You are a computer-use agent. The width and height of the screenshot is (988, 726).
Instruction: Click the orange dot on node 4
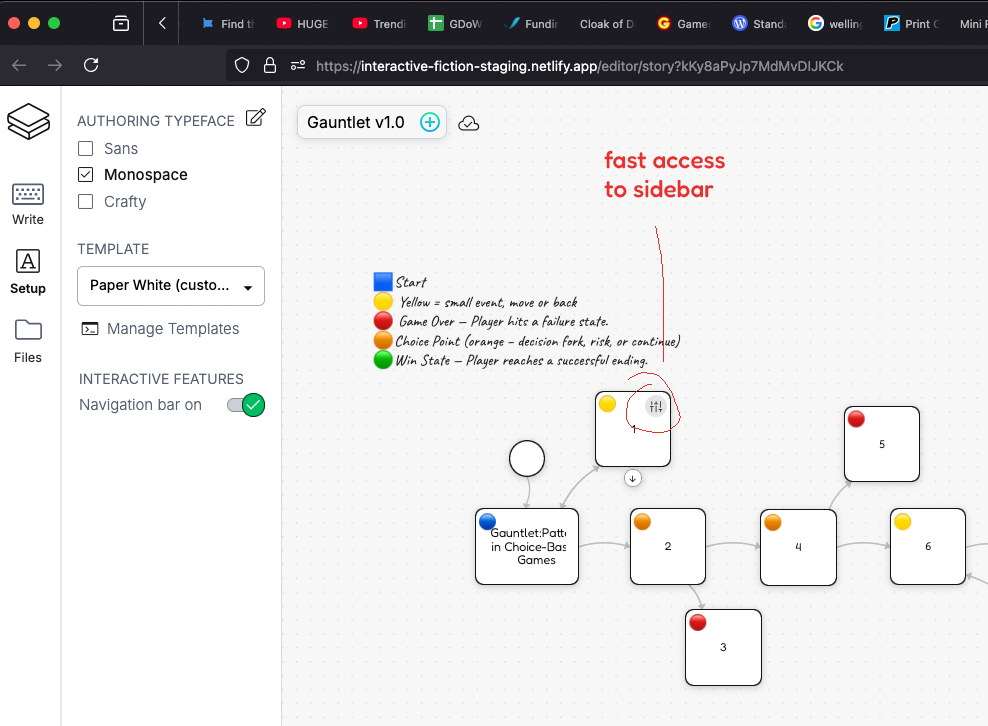coord(773,522)
